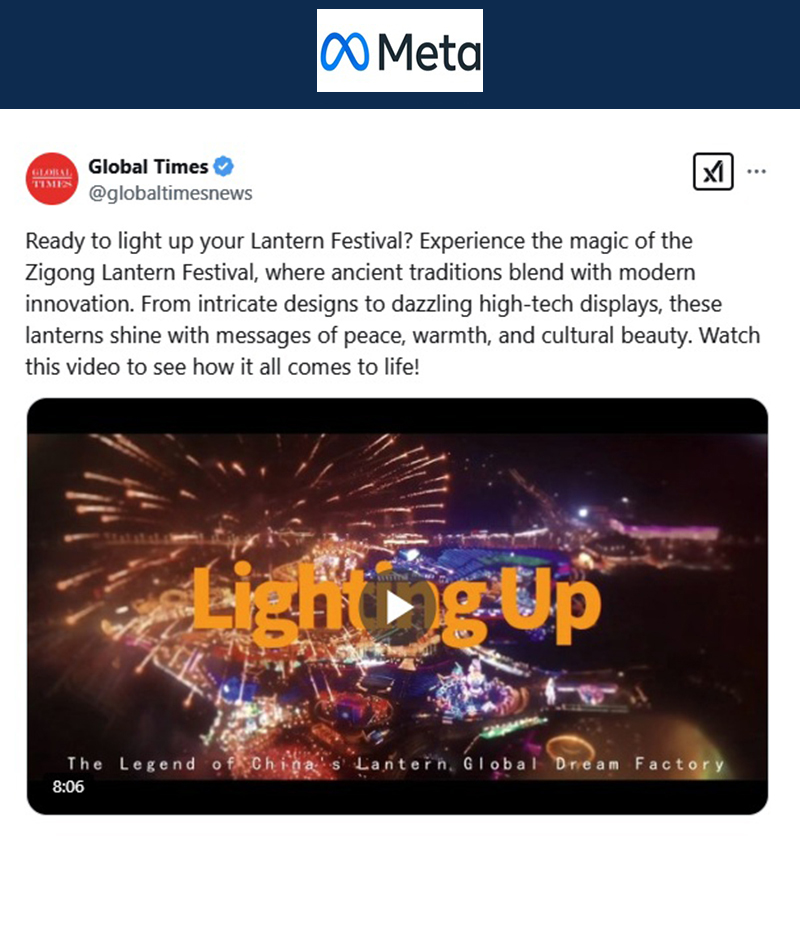The image size is (800, 937).
Task: Click the Zigong Lantern Festival phrase
Action: pos(141,272)
